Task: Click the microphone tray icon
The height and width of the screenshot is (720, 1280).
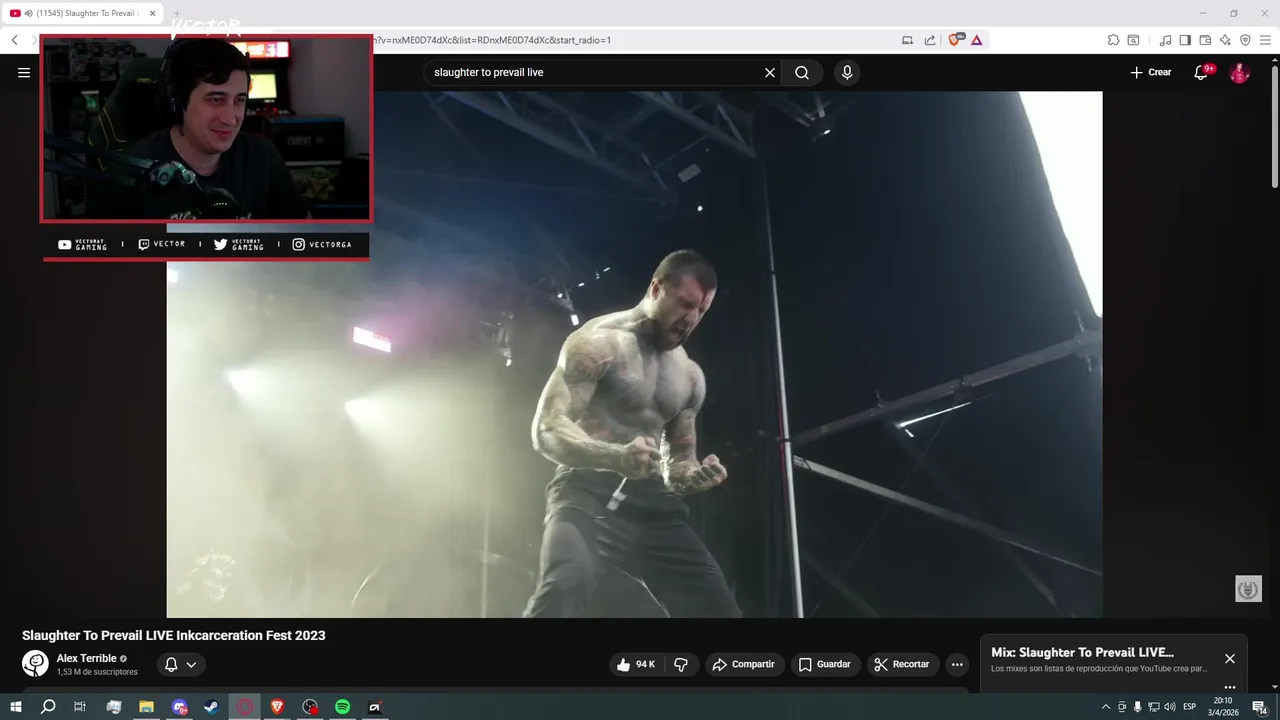Action: pyautogui.click(x=1137, y=707)
